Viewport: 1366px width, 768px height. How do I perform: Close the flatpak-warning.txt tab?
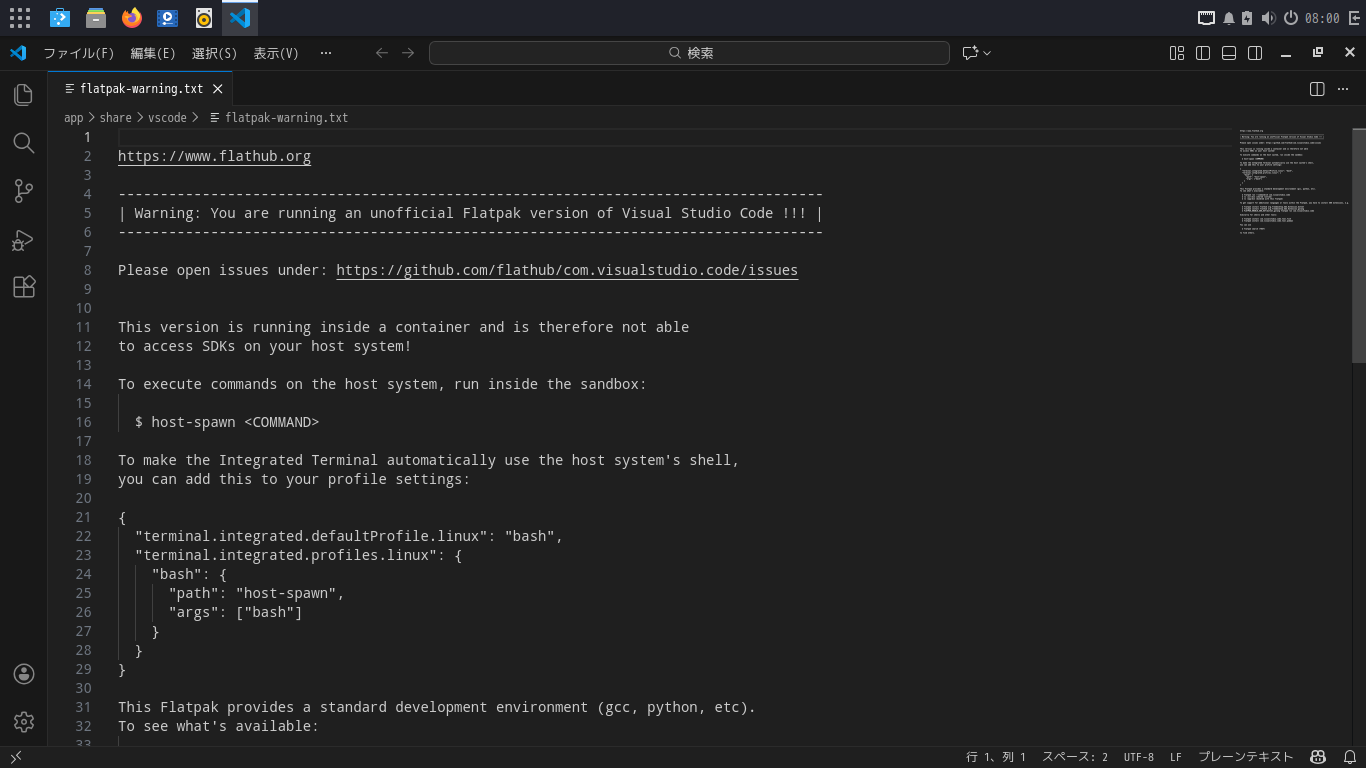coord(217,89)
